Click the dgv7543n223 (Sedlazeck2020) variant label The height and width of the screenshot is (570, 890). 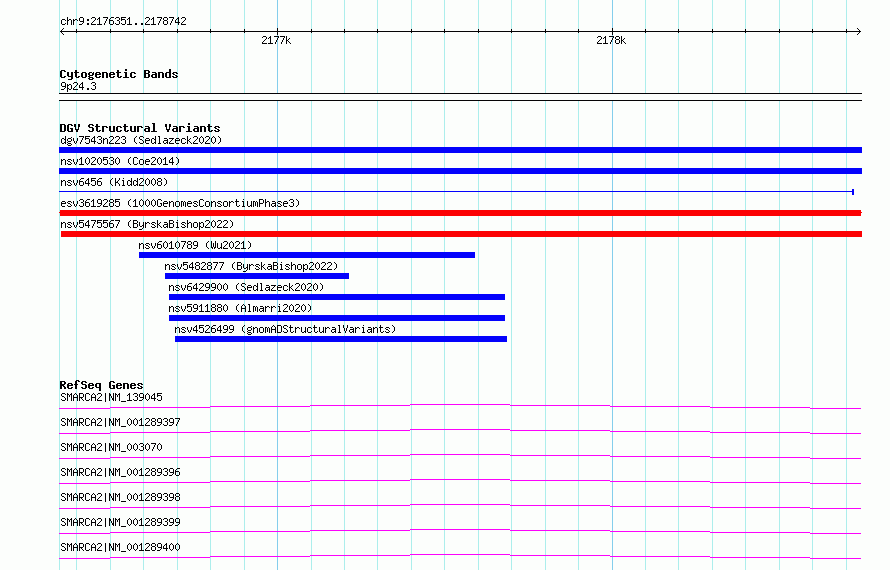click(x=141, y=140)
